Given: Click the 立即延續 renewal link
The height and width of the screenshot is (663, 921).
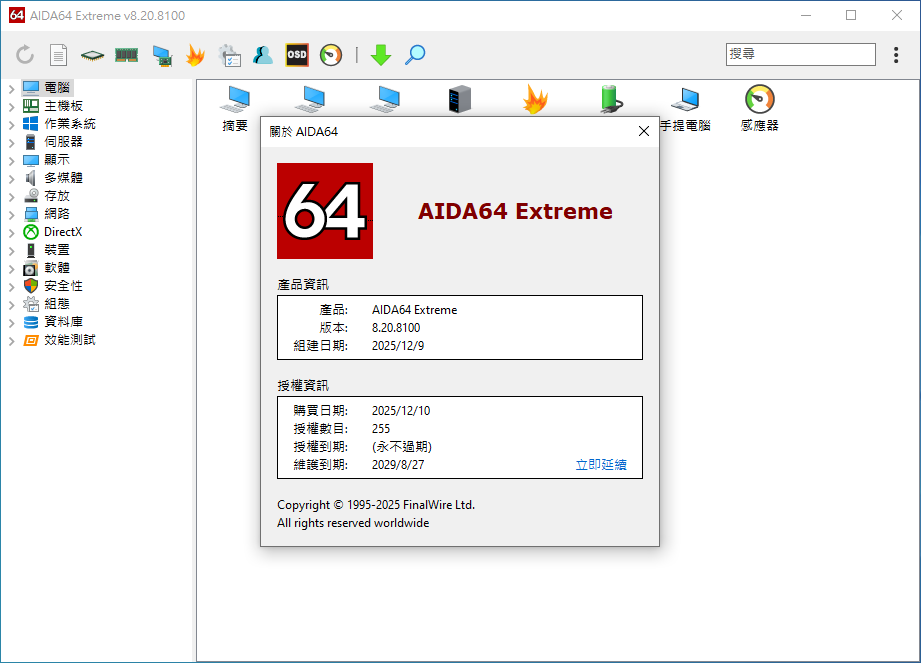Looking at the screenshot, I should pos(601,465).
